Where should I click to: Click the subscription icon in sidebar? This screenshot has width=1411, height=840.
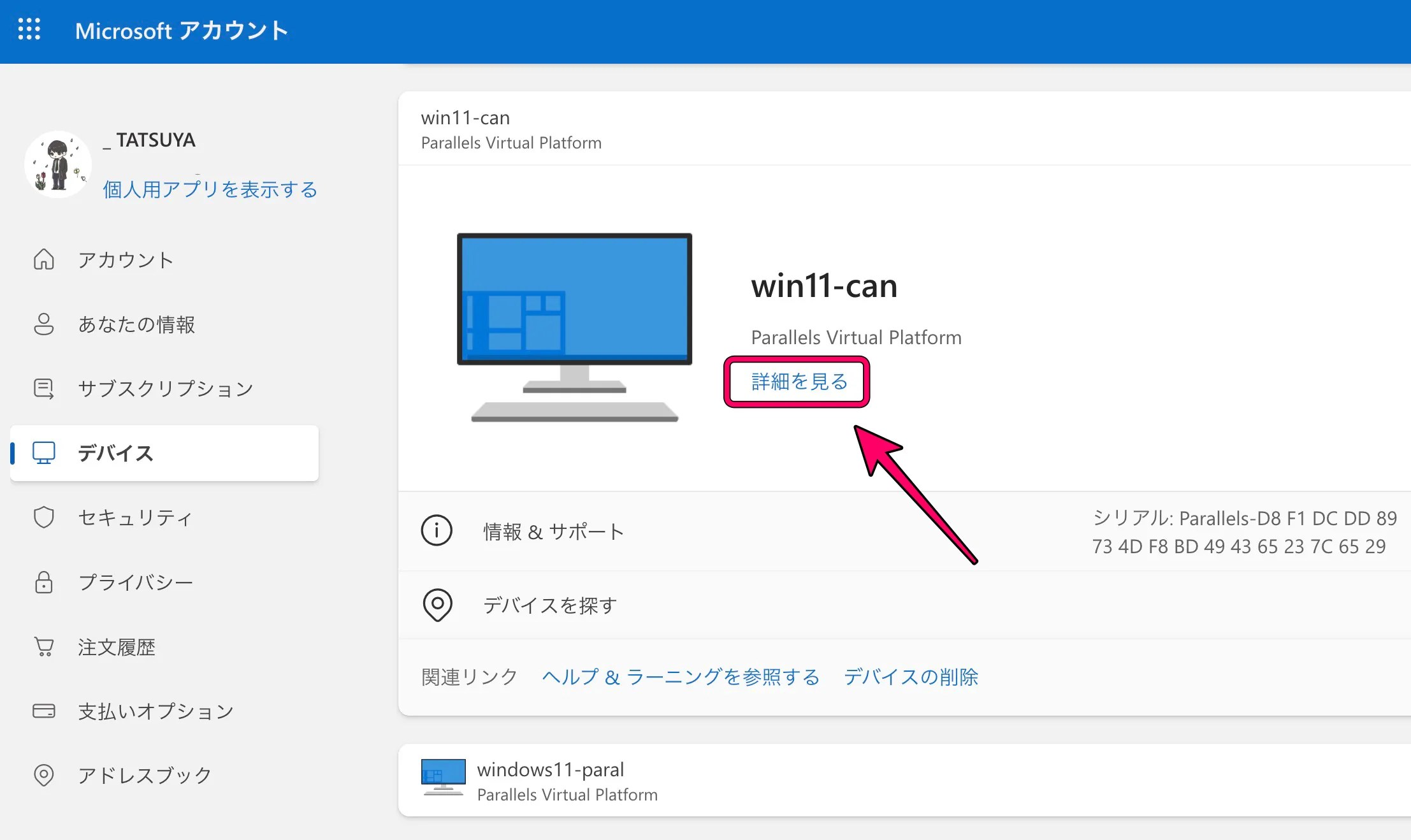(43, 388)
